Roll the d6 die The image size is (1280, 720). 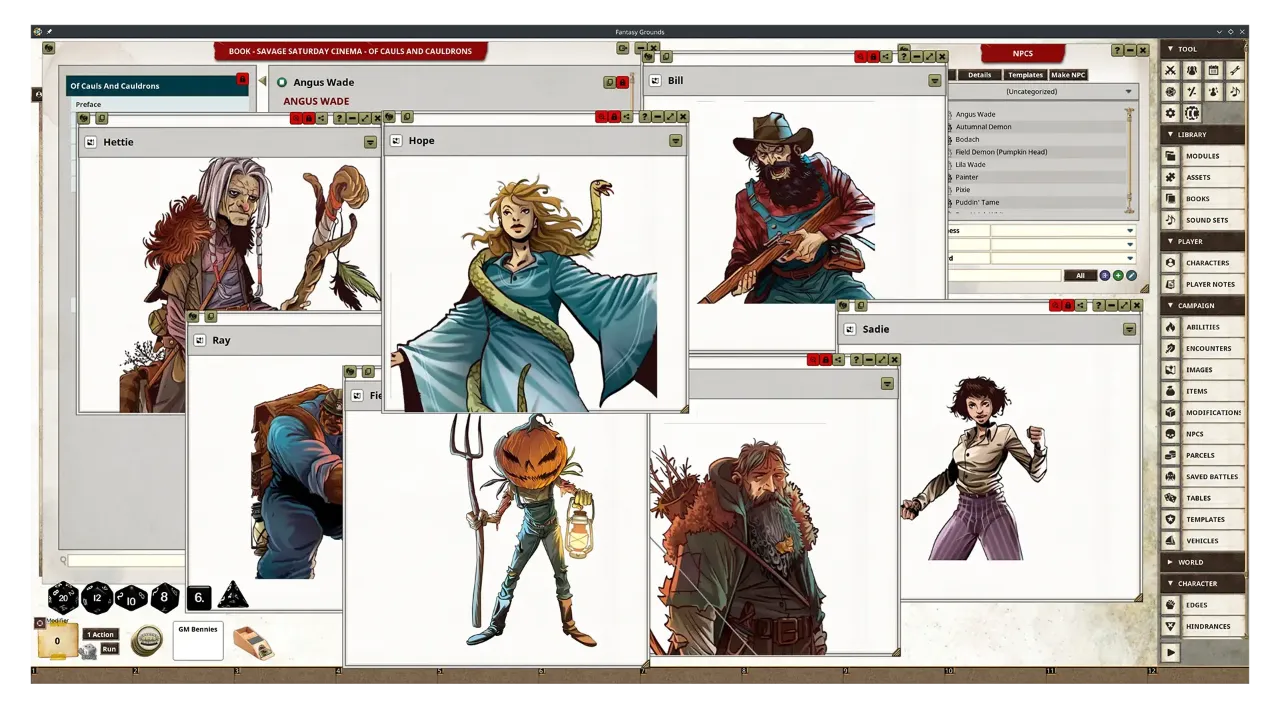199,598
